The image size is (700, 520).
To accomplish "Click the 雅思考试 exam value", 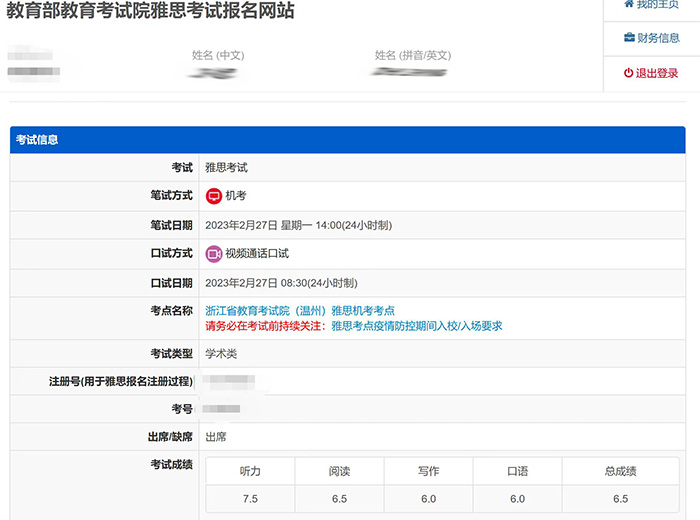I will click(226, 167).
